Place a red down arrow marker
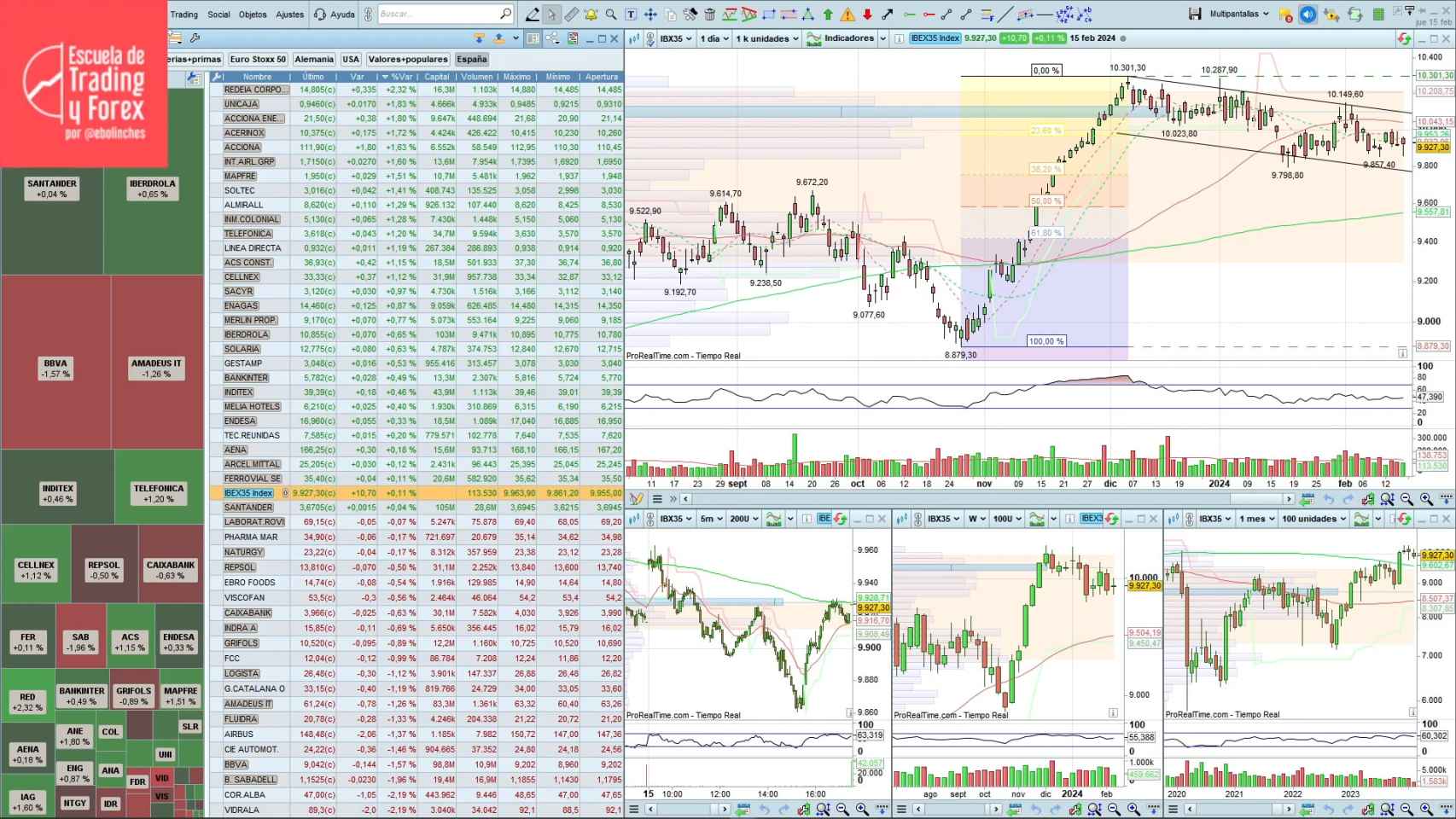 [867, 14]
